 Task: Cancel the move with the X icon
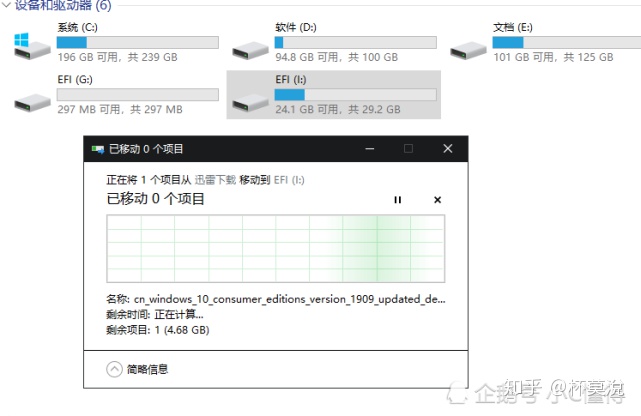pyautogui.click(x=437, y=200)
